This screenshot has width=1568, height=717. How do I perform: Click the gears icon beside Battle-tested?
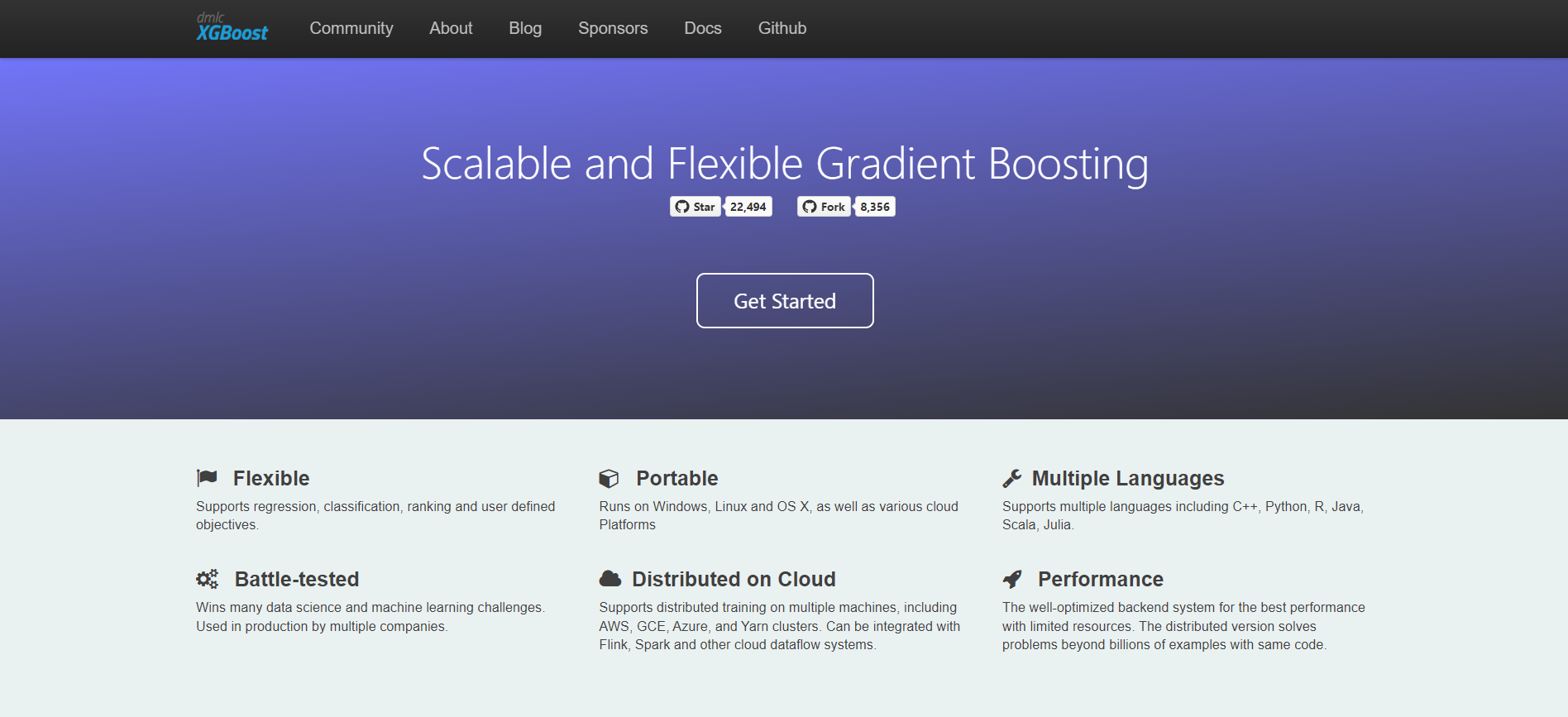point(207,579)
